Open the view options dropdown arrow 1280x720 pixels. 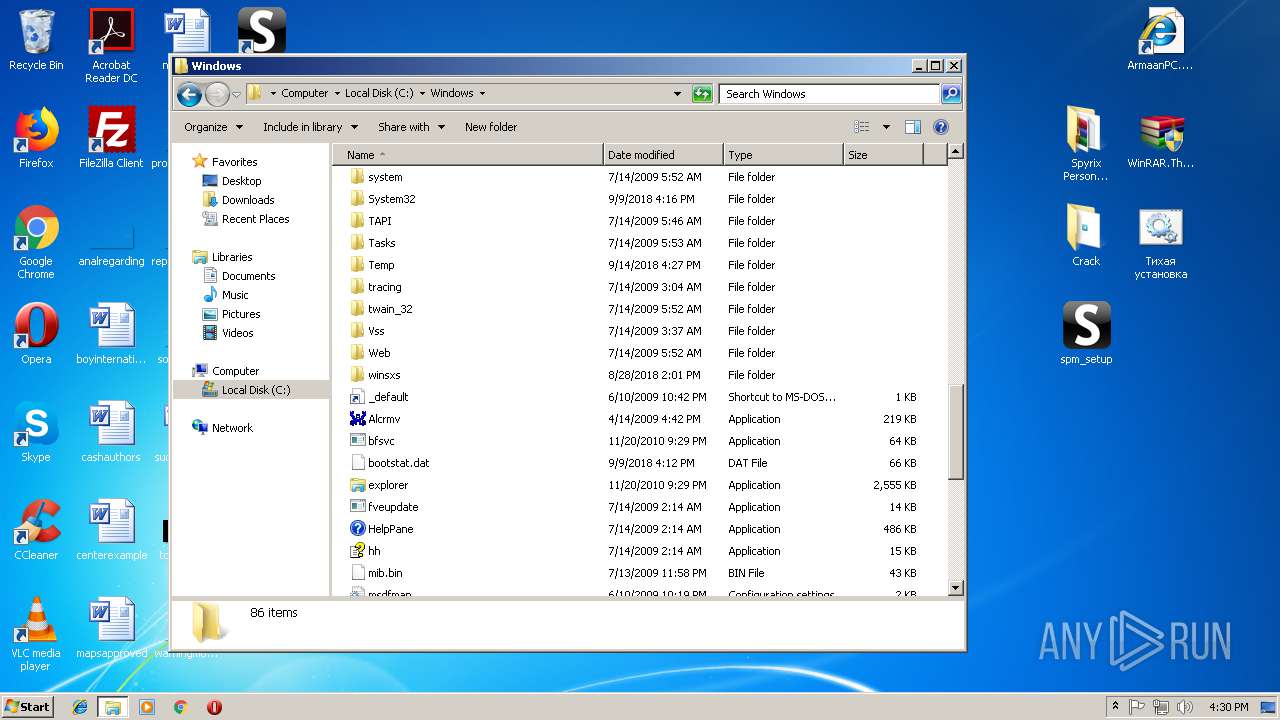pos(886,127)
